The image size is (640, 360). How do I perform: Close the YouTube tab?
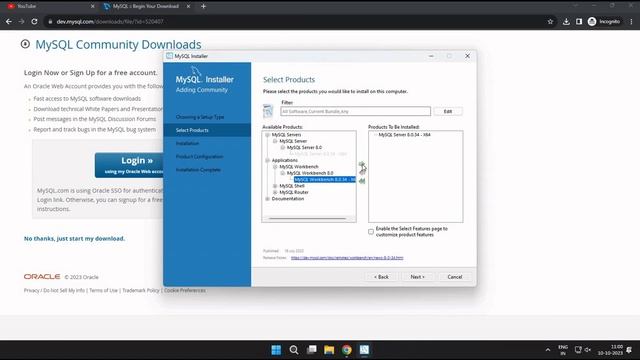92,6
